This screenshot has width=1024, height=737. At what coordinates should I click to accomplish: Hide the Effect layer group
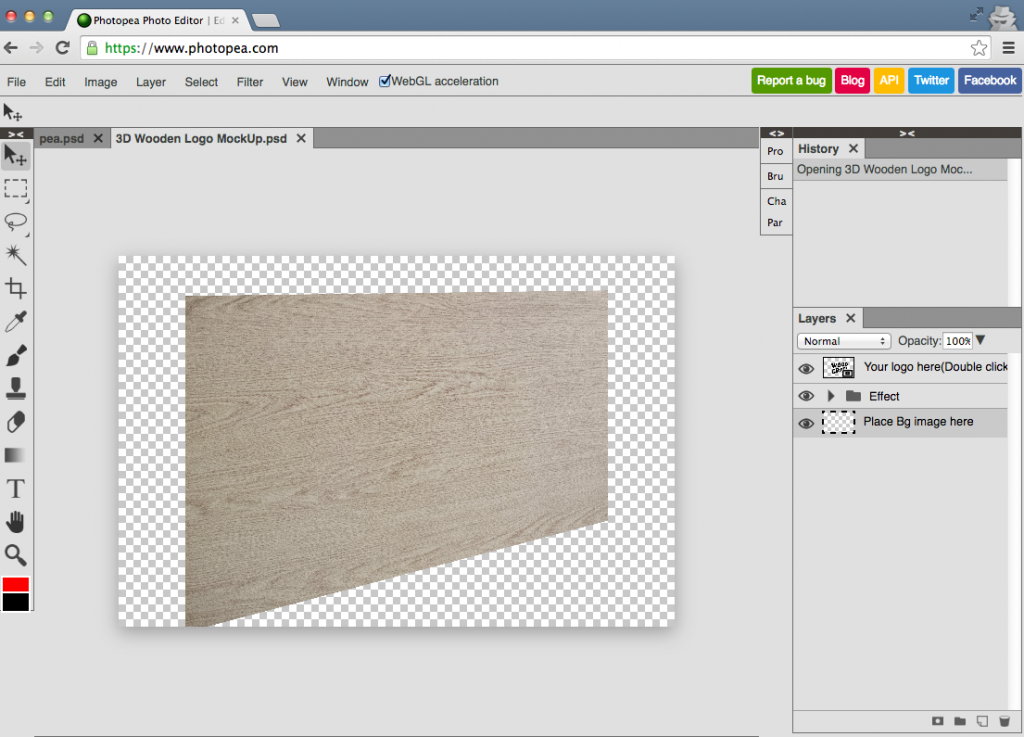[x=806, y=395]
